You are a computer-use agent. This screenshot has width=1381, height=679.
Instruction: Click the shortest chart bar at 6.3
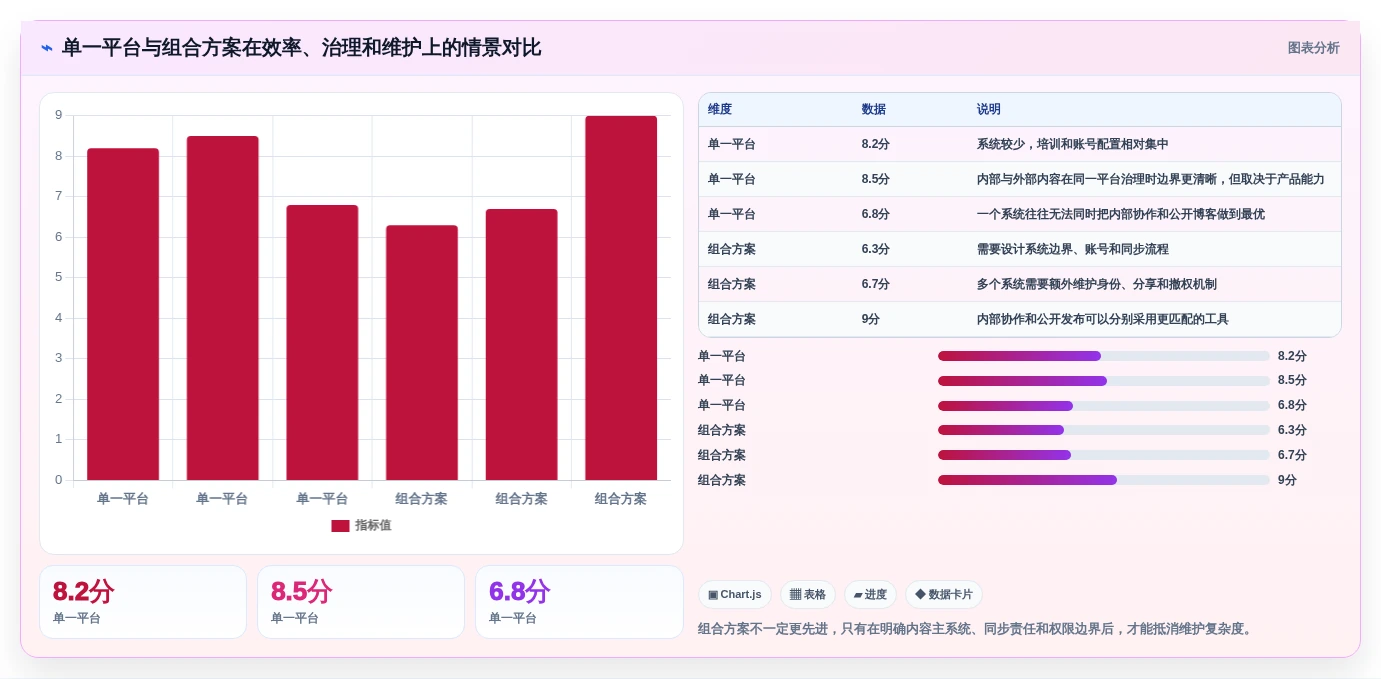(422, 353)
